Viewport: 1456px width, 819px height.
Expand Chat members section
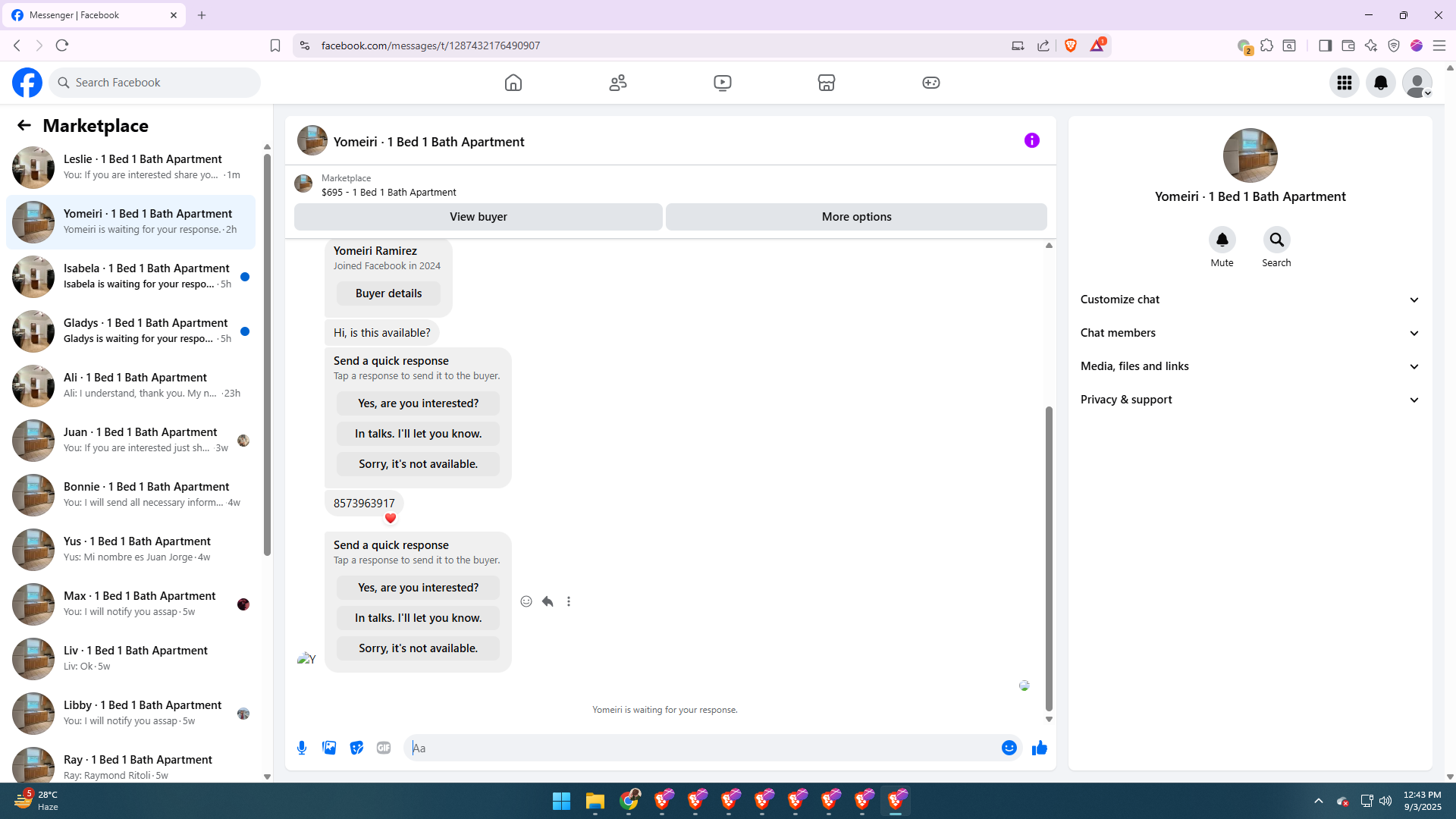coord(1250,333)
